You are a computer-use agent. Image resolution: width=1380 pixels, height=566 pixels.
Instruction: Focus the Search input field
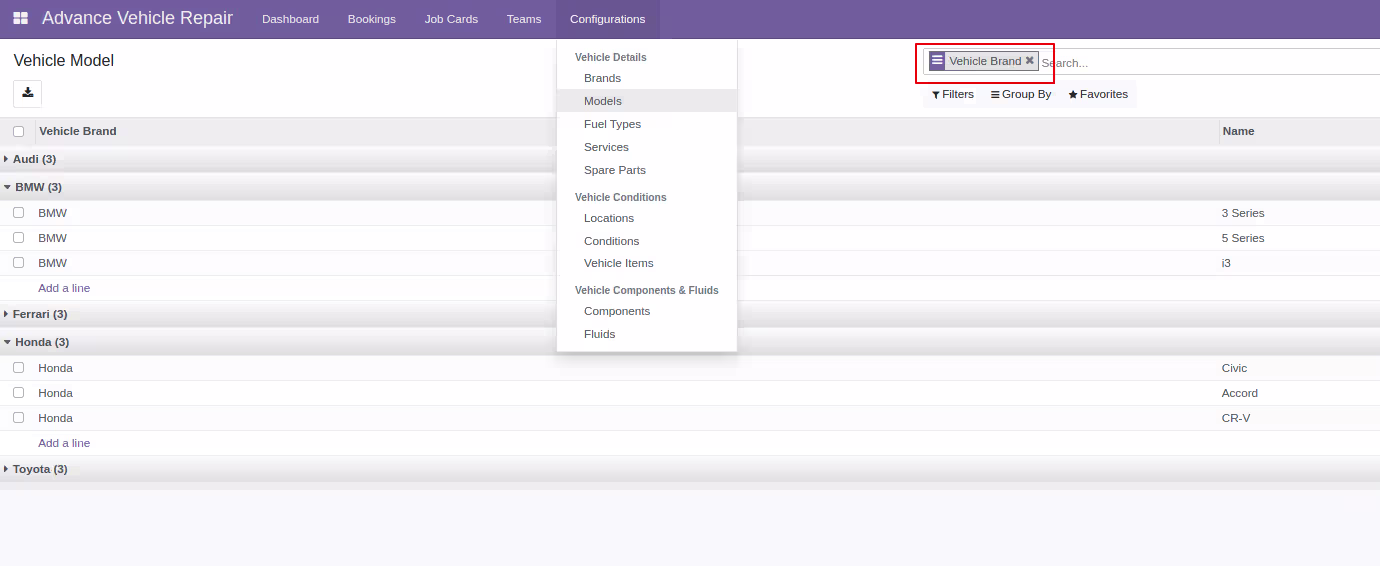pyautogui.click(x=1210, y=62)
